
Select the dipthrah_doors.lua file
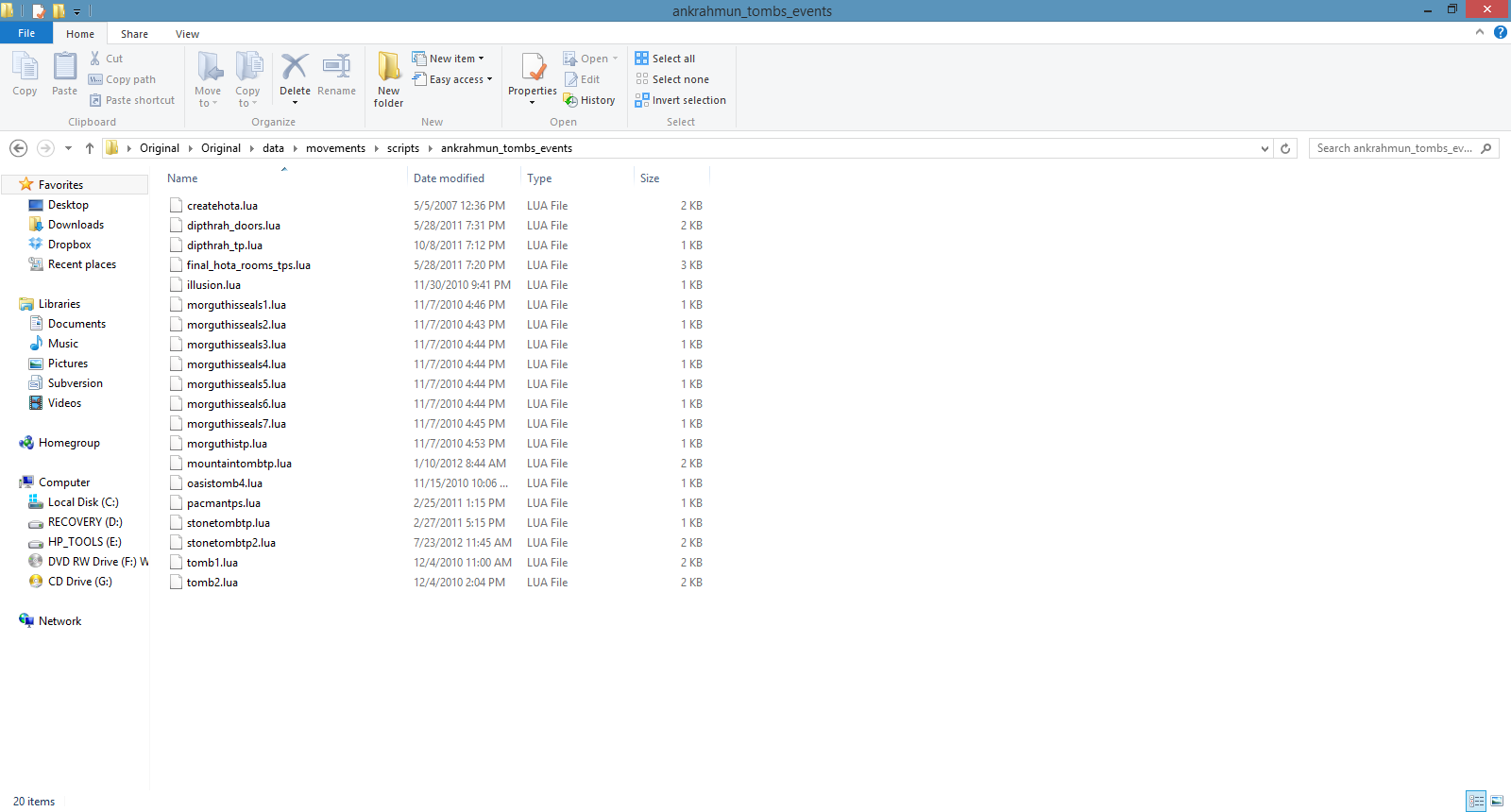(x=233, y=226)
